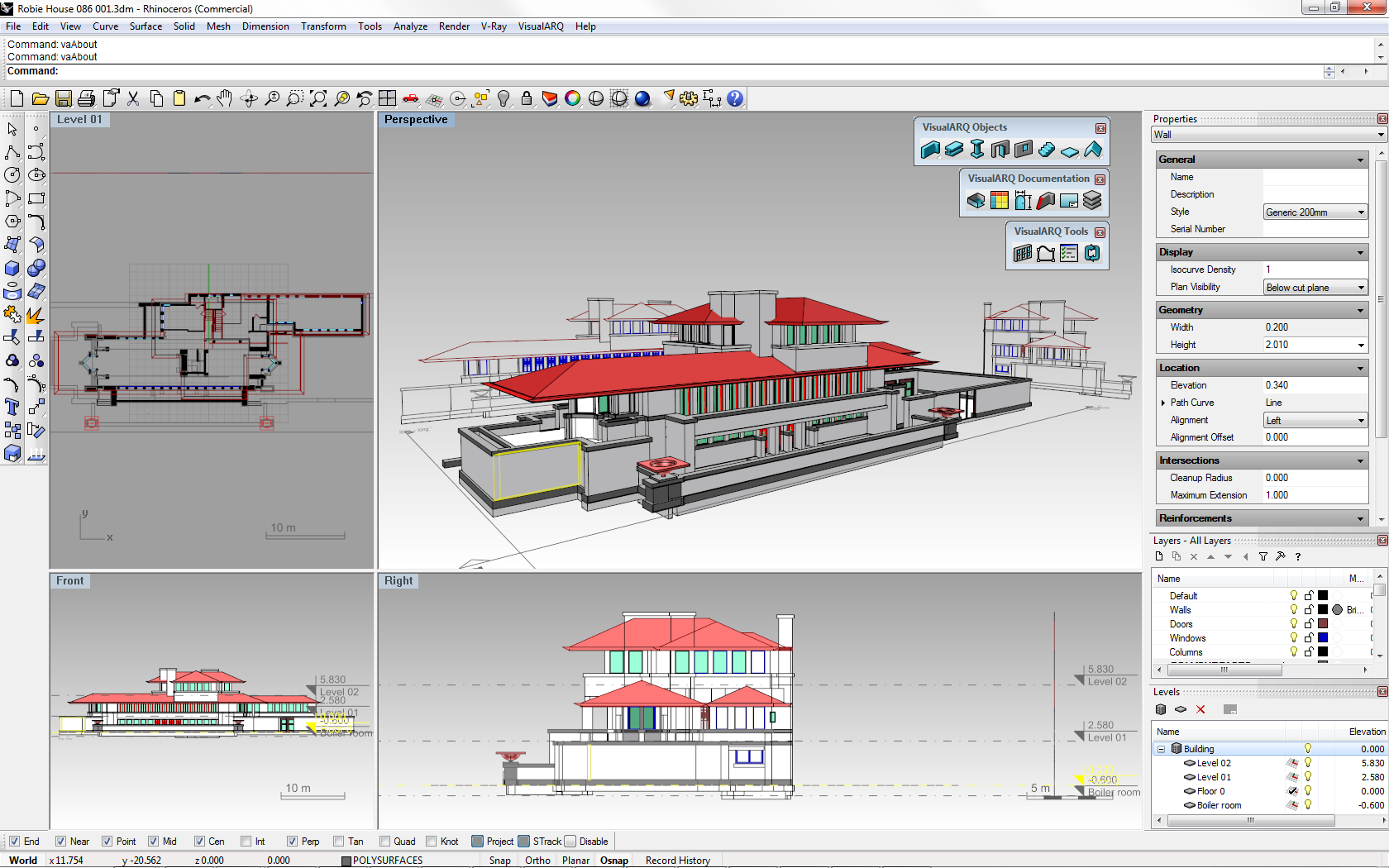Open the Height value dropdown

(1361, 346)
